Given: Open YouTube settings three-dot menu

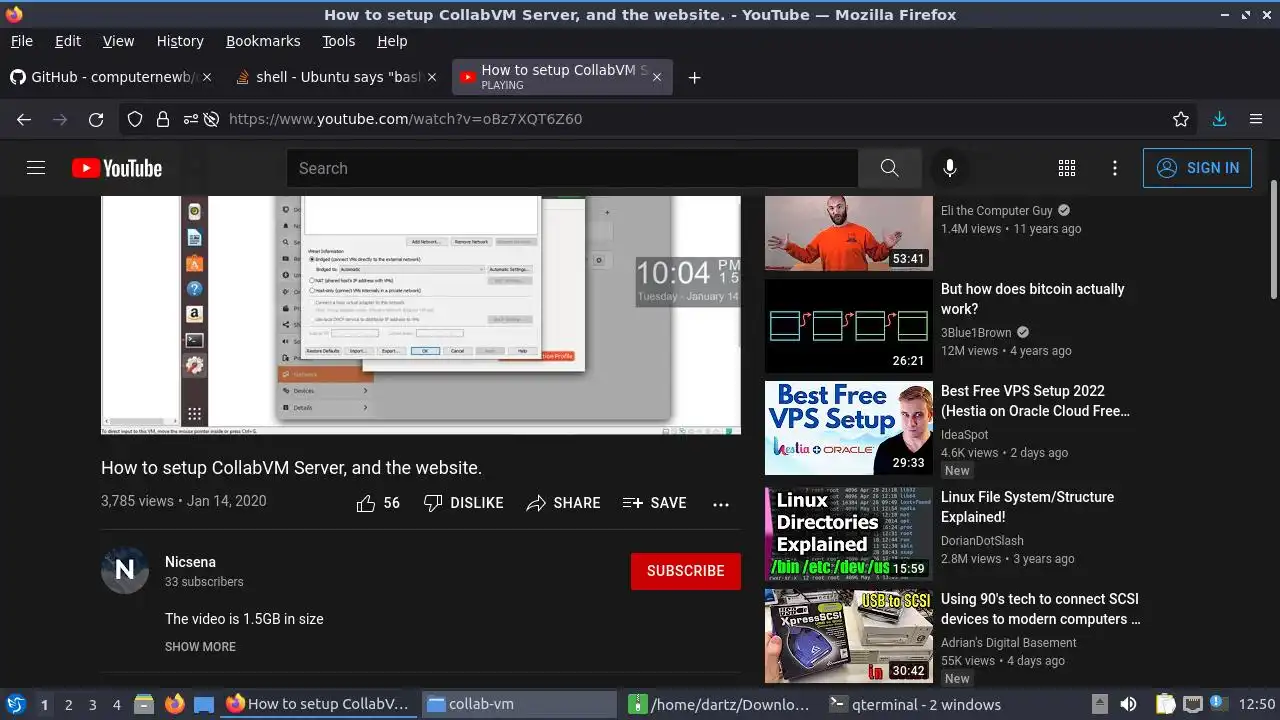Looking at the screenshot, I should (1115, 168).
